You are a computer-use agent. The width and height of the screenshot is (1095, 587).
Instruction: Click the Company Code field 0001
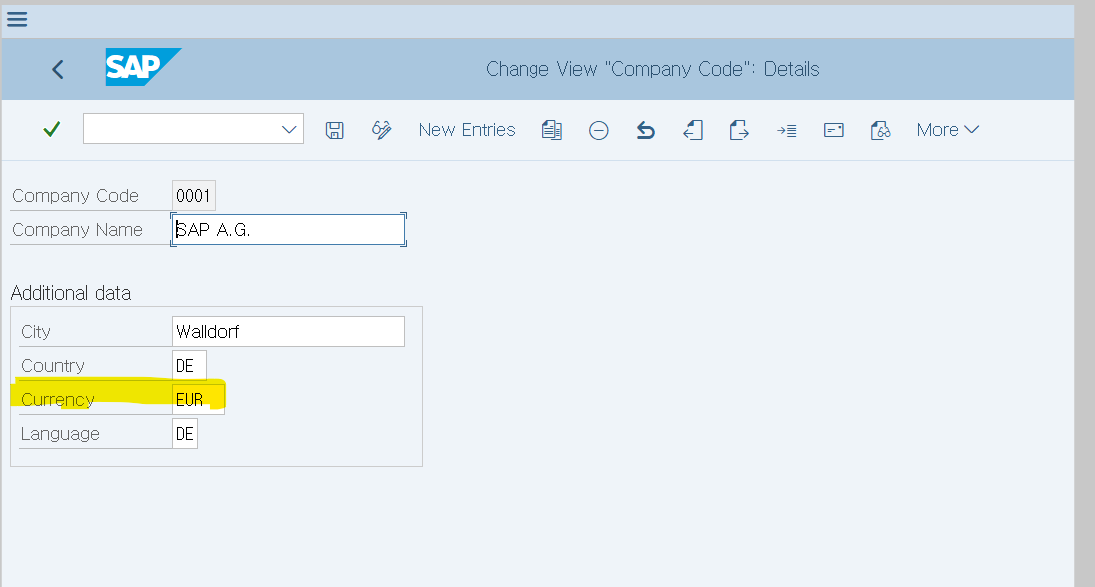coord(193,195)
